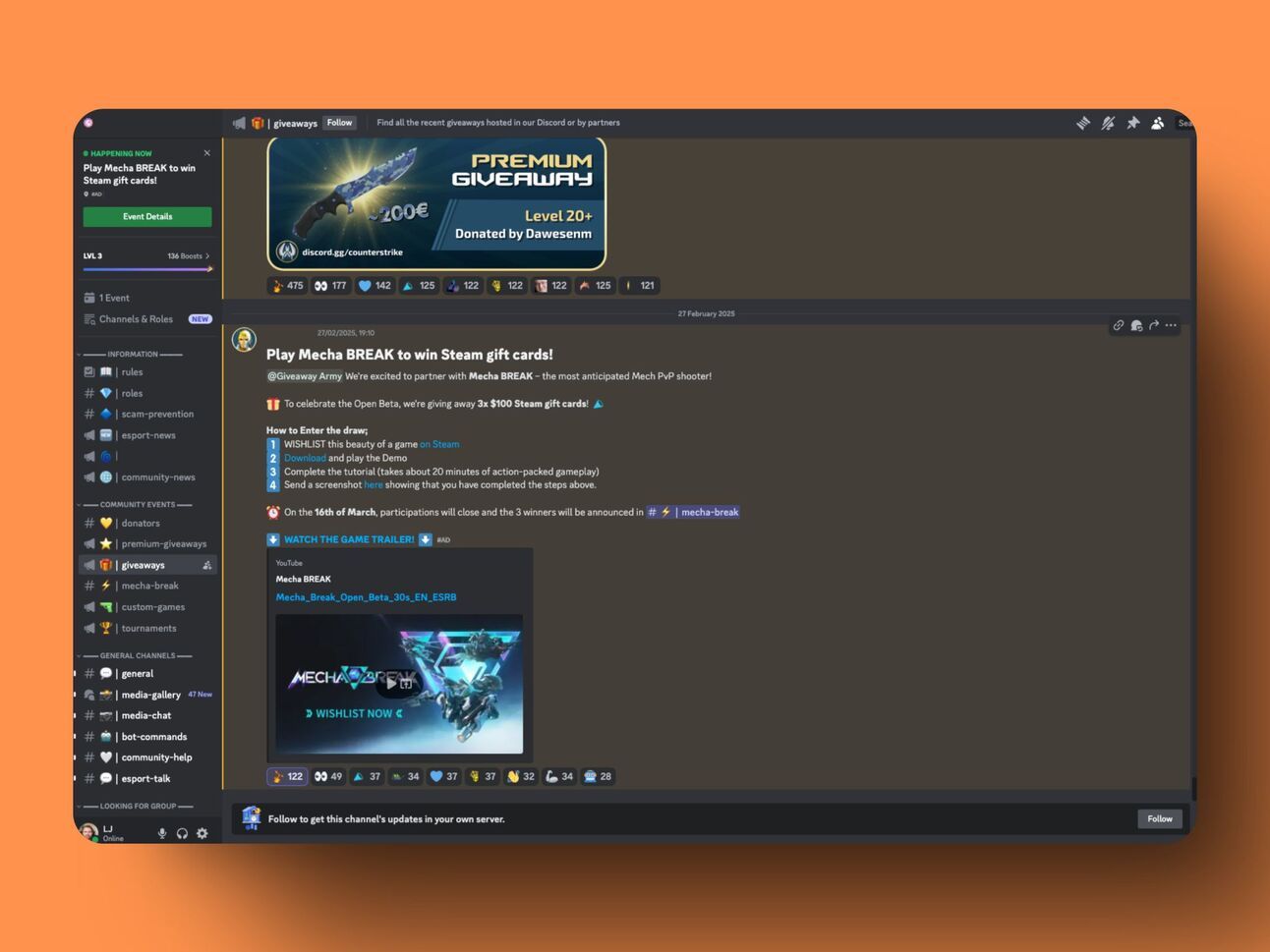Copy message link with chain icon
1270x952 pixels.
1119,325
